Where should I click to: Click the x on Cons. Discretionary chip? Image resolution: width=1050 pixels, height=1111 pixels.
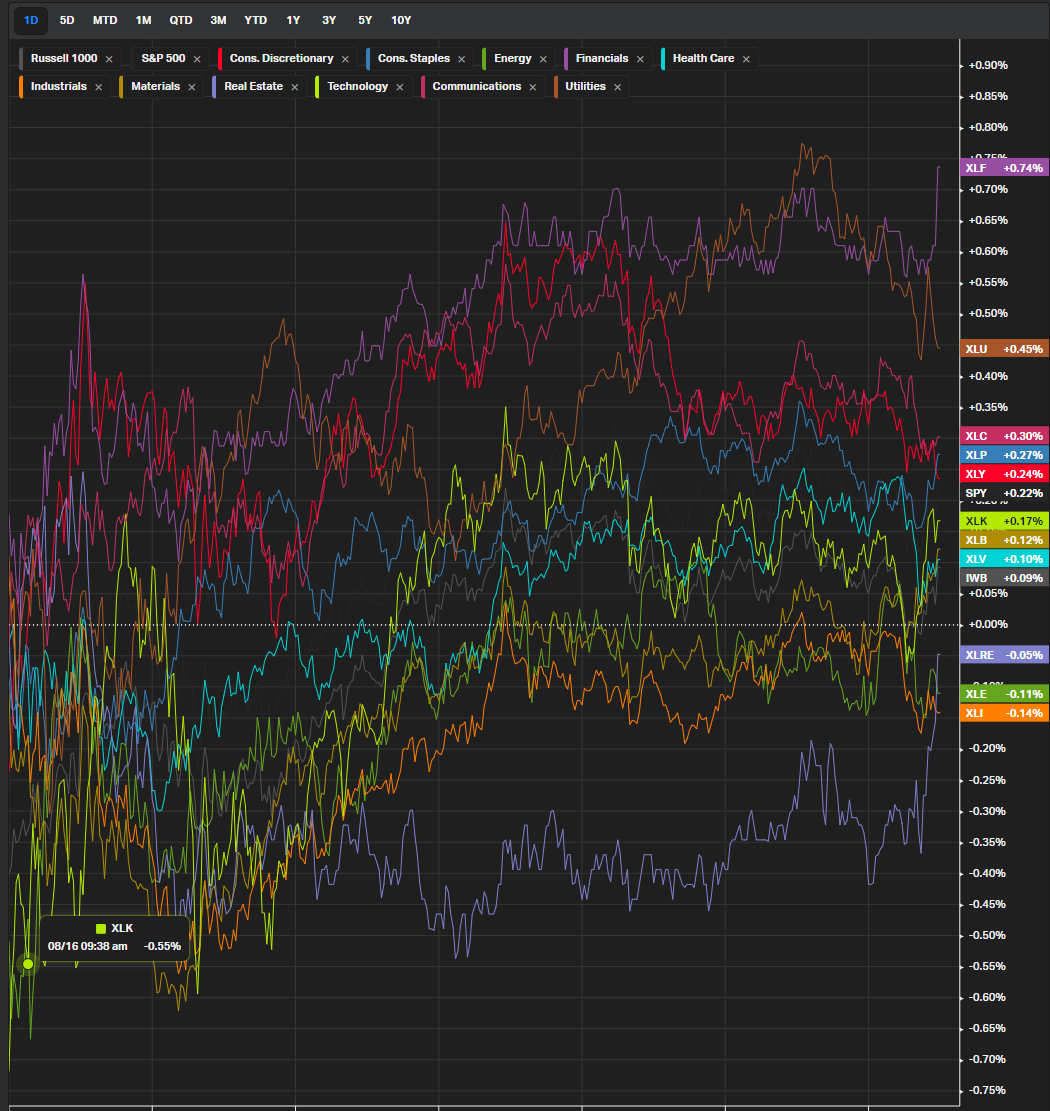point(345,59)
